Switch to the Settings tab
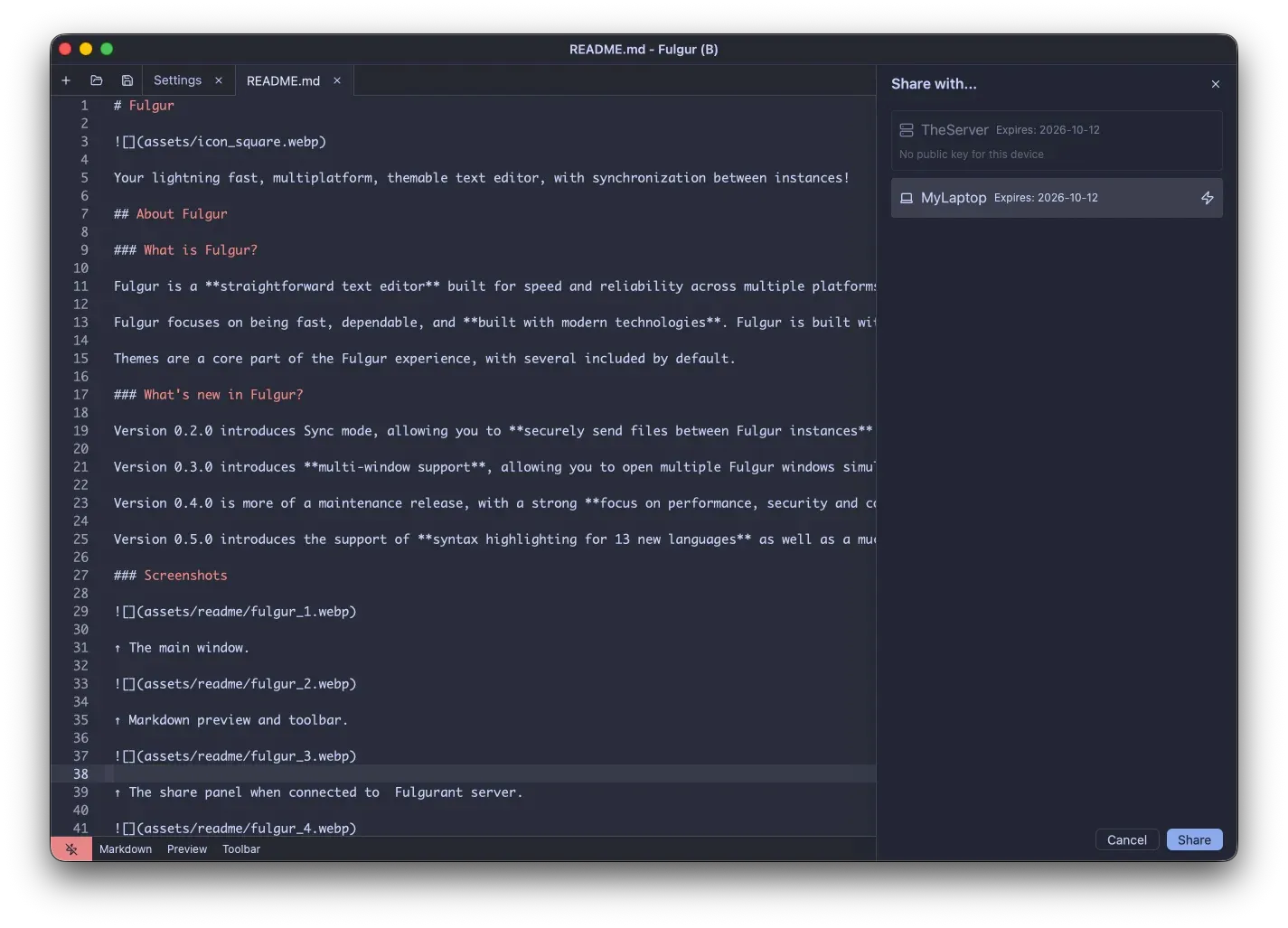The width and height of the screenshot is (1288, 928). [x=177, y=80]
